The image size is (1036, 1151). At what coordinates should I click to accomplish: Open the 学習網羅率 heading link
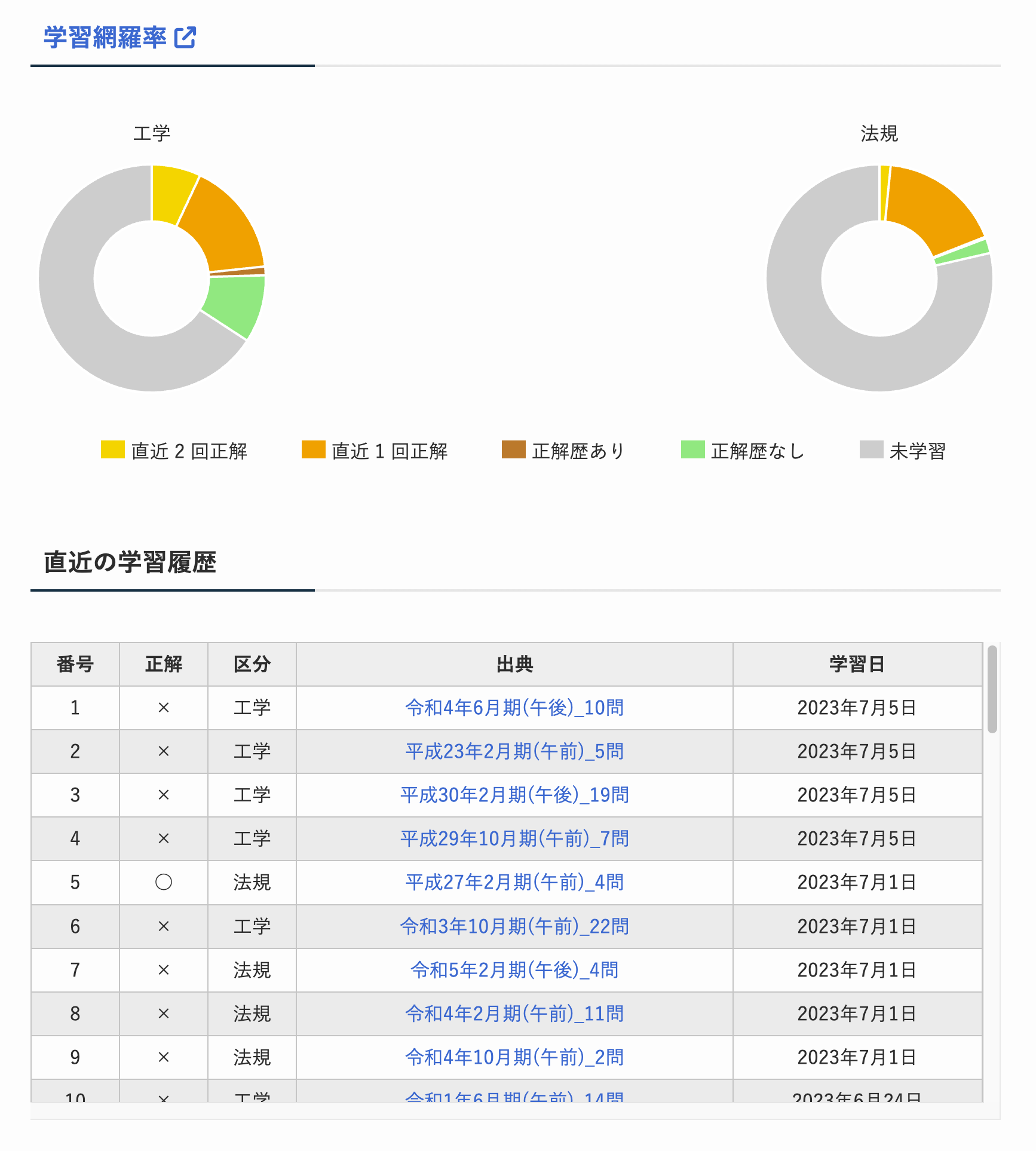[105, 38]
